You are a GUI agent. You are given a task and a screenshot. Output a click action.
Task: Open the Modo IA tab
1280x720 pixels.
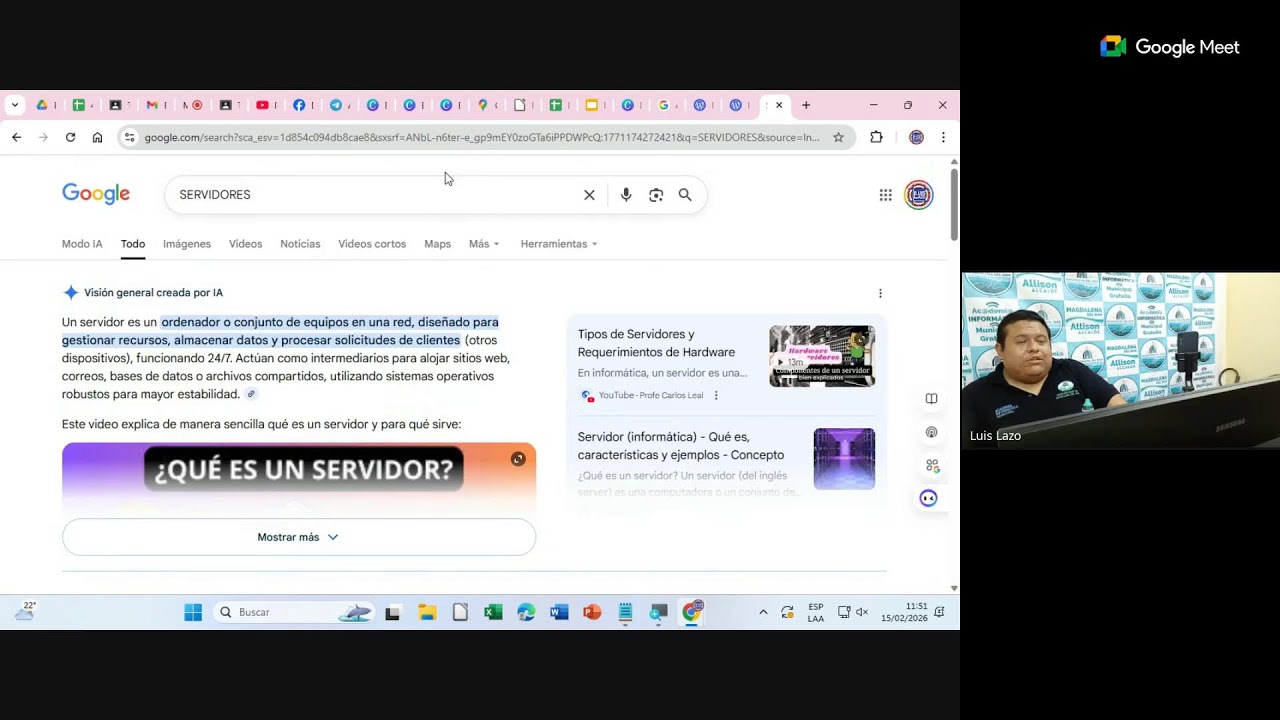click(x=82, y=244)
